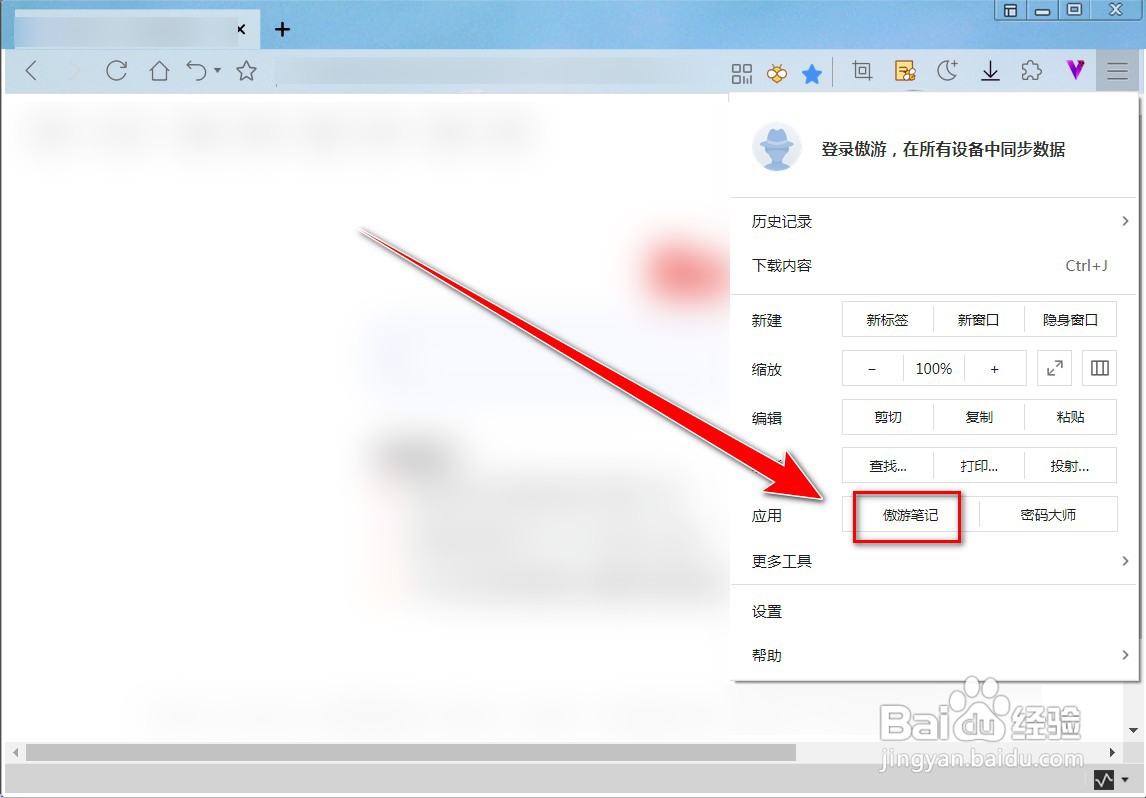Viewport: 1146px width, 798px height.
Task: Add page to favorites star outline
Action: point(246,71)
